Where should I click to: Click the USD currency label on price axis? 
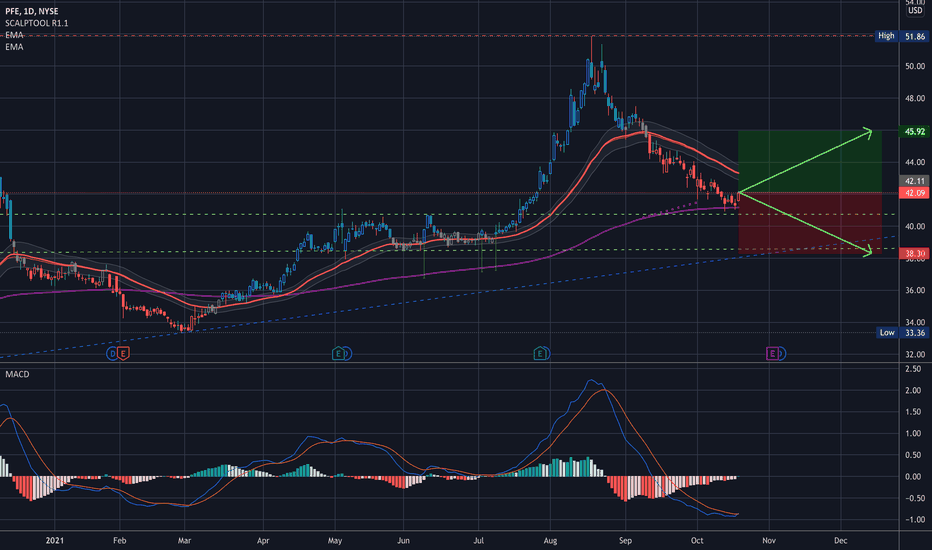point(915,11)
